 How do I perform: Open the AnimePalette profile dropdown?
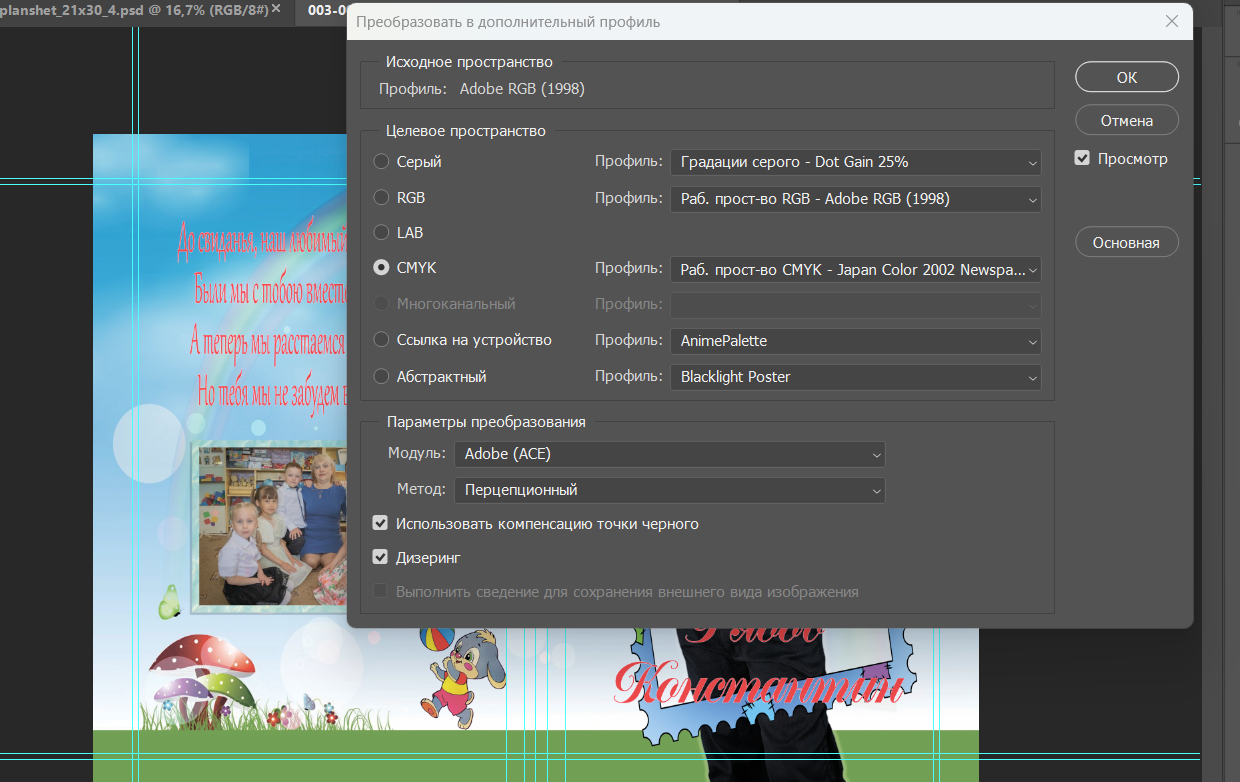click(856, 341)
